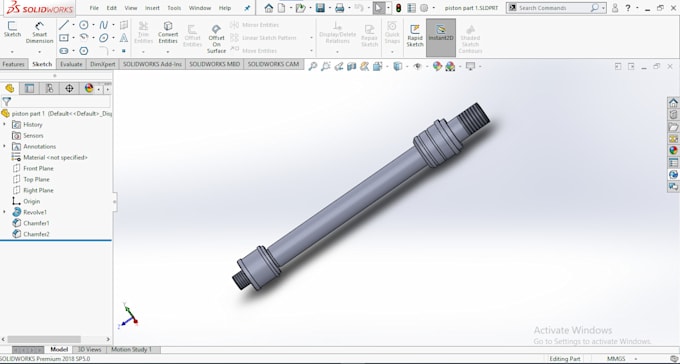Select the Smart Dimension tool
The image size is (680, 364).
39,32
